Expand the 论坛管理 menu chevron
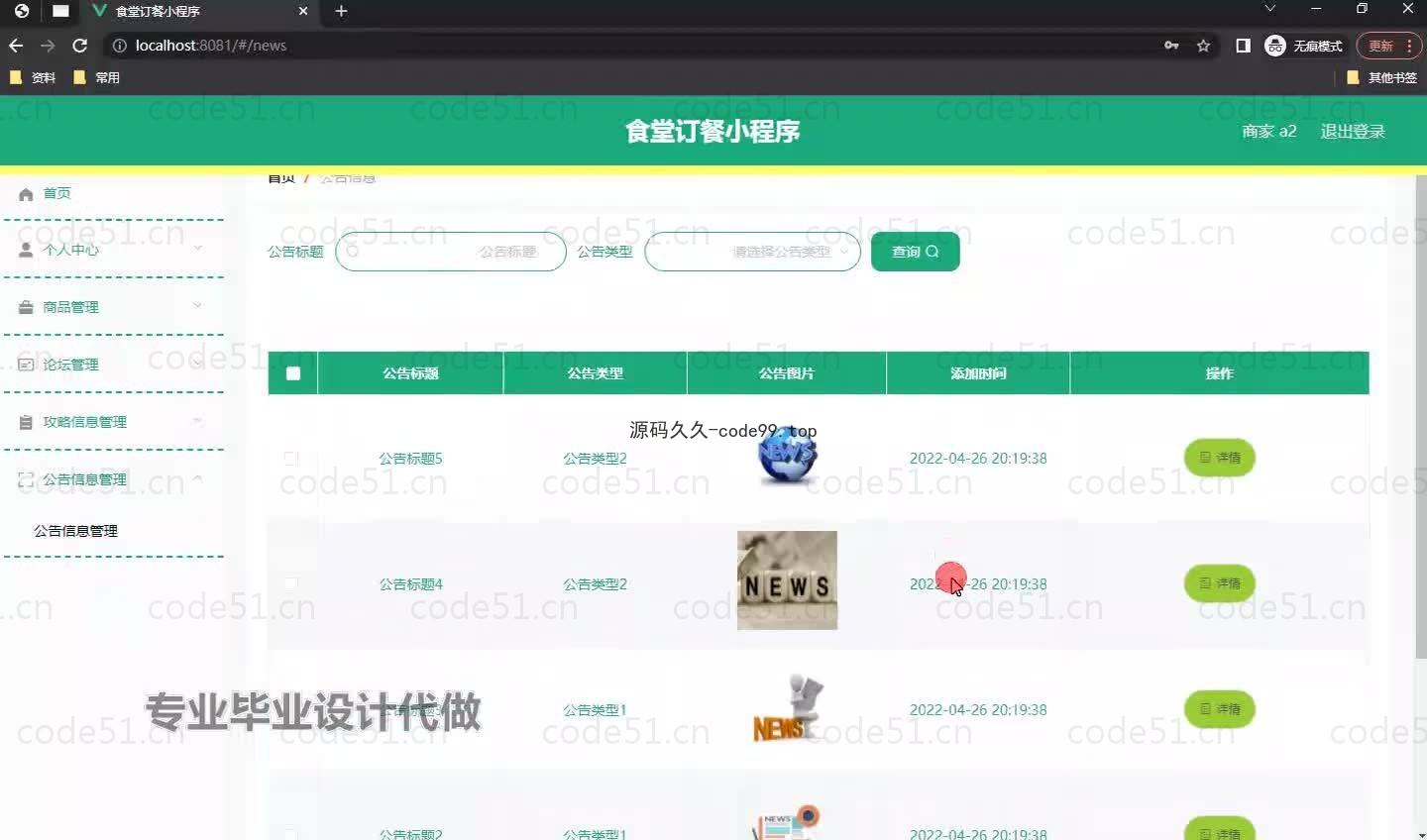1427x840 pixels. tap(198, 363)
